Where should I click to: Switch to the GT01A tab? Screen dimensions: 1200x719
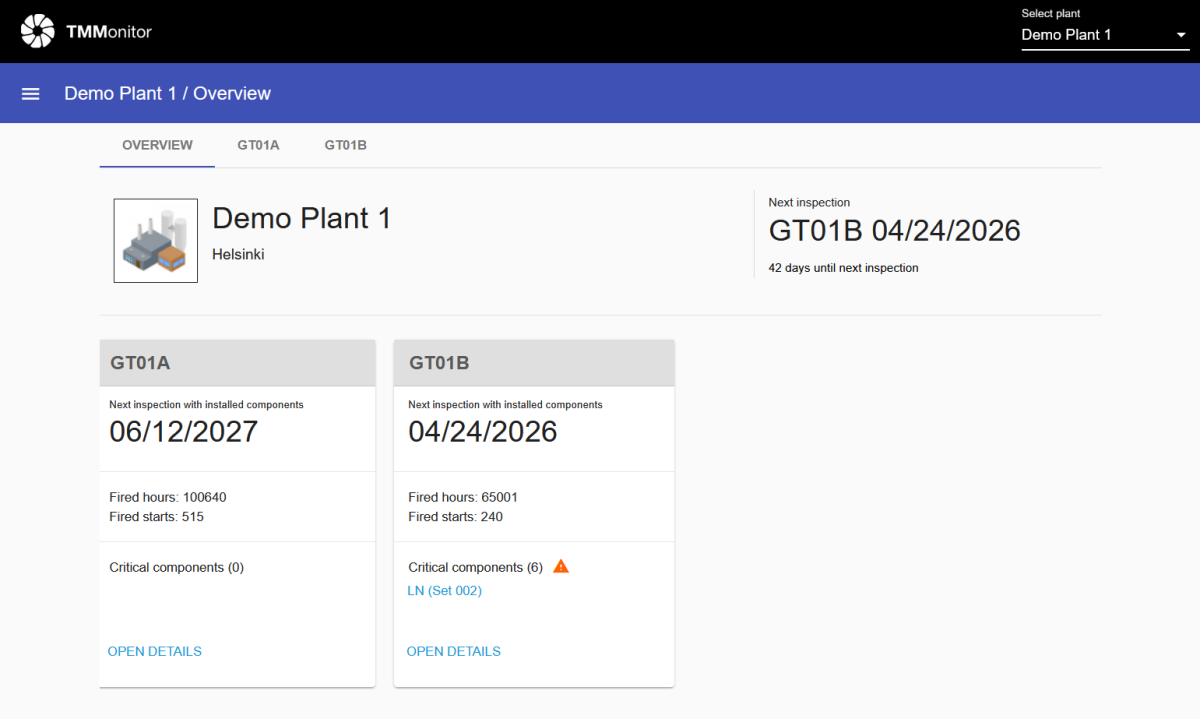point(258,145)
